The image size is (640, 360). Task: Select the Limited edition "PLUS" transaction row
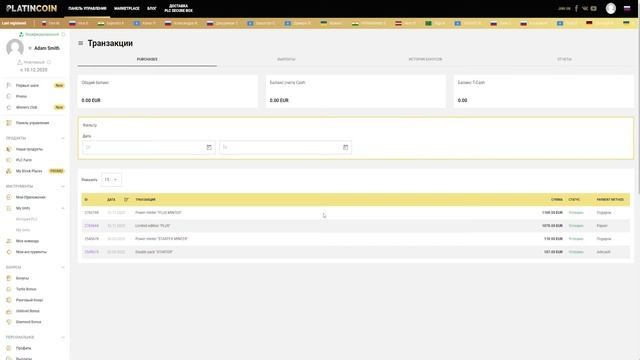pyautogui.click(x=356, y=226)
